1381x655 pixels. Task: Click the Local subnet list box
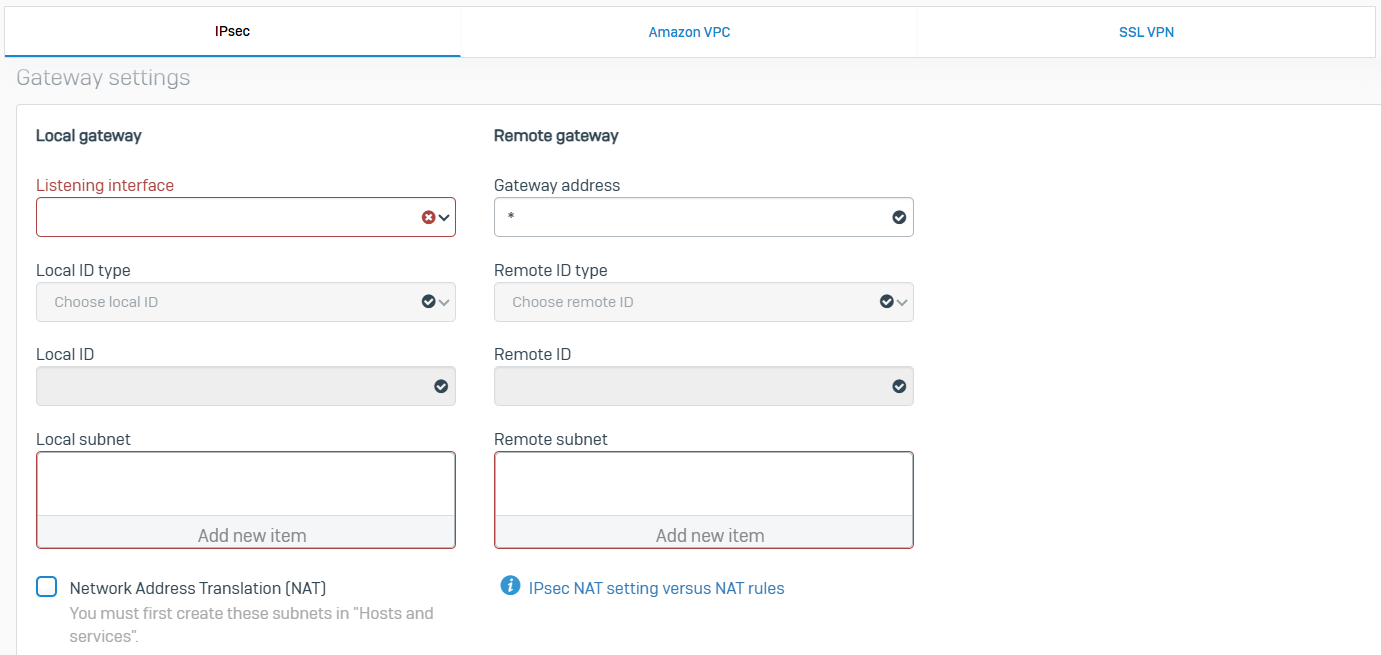(246, 484)
